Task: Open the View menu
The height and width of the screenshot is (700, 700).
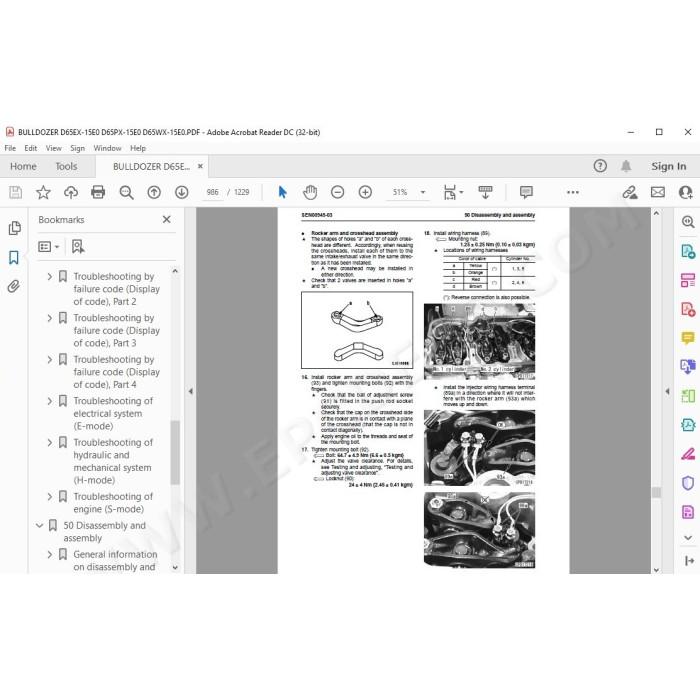Action: pyautogui.click(x=54, y=148)
